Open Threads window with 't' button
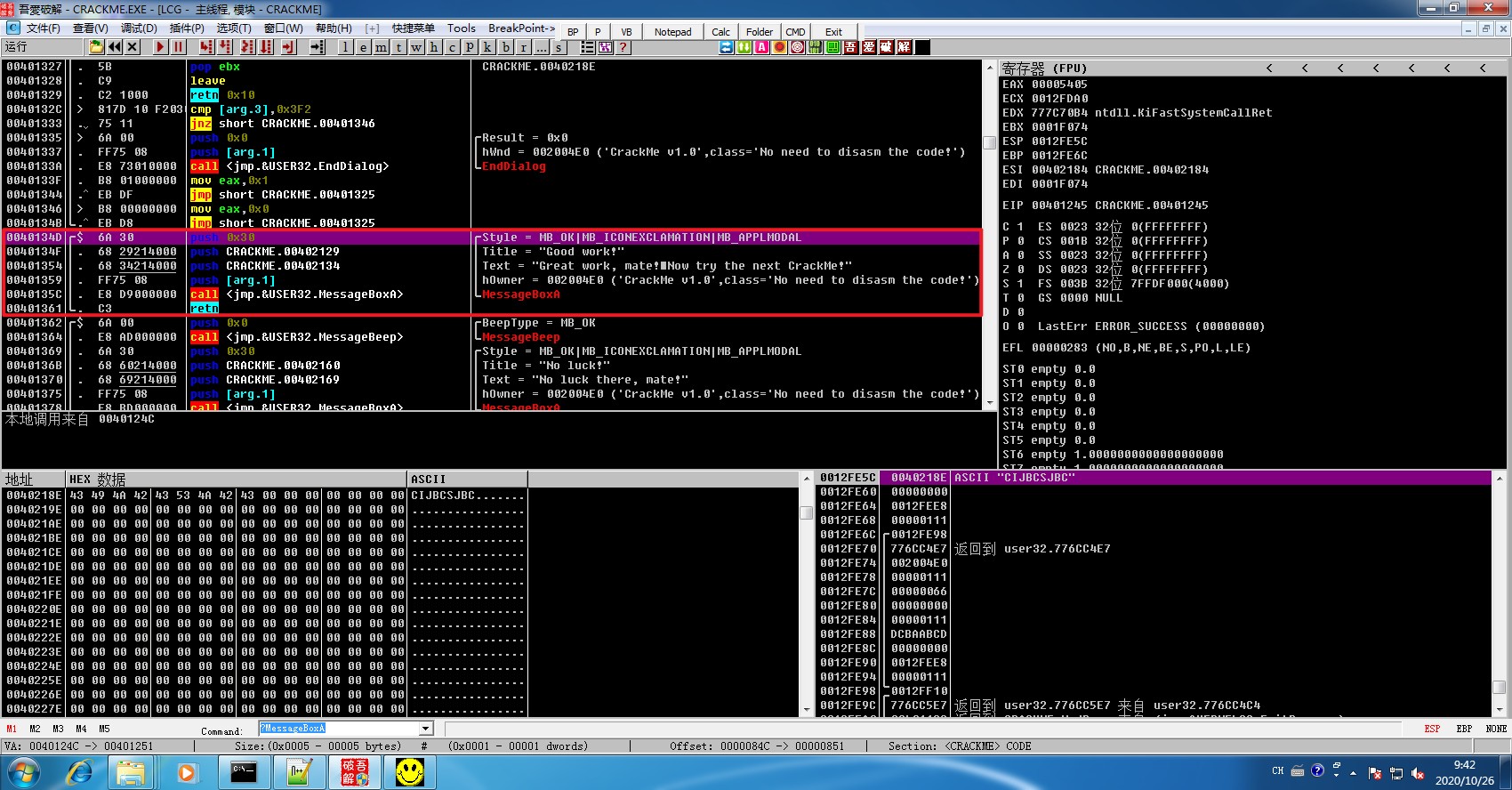 tap(398, 47)
